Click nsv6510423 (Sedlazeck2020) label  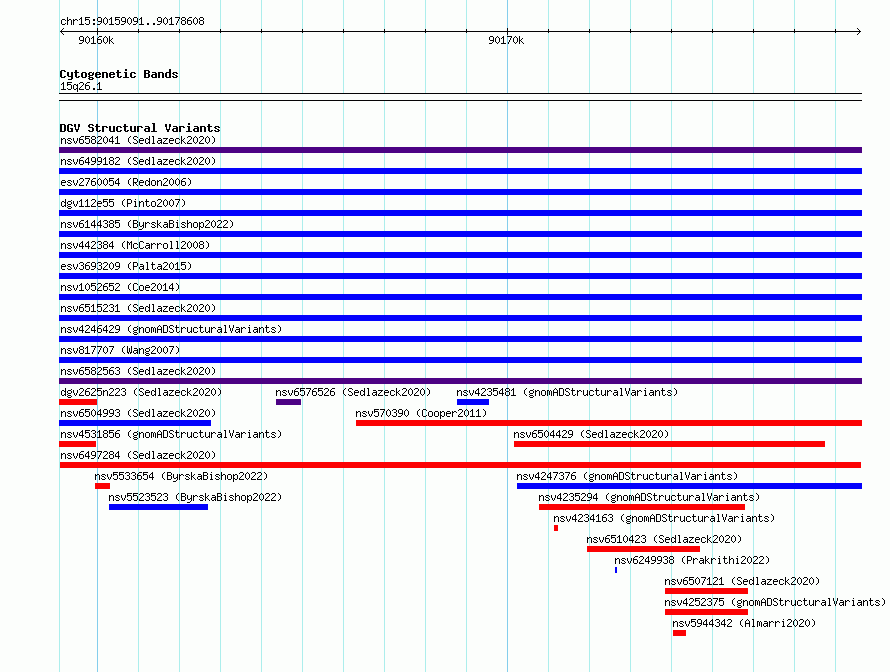click(x=664, y=539)
